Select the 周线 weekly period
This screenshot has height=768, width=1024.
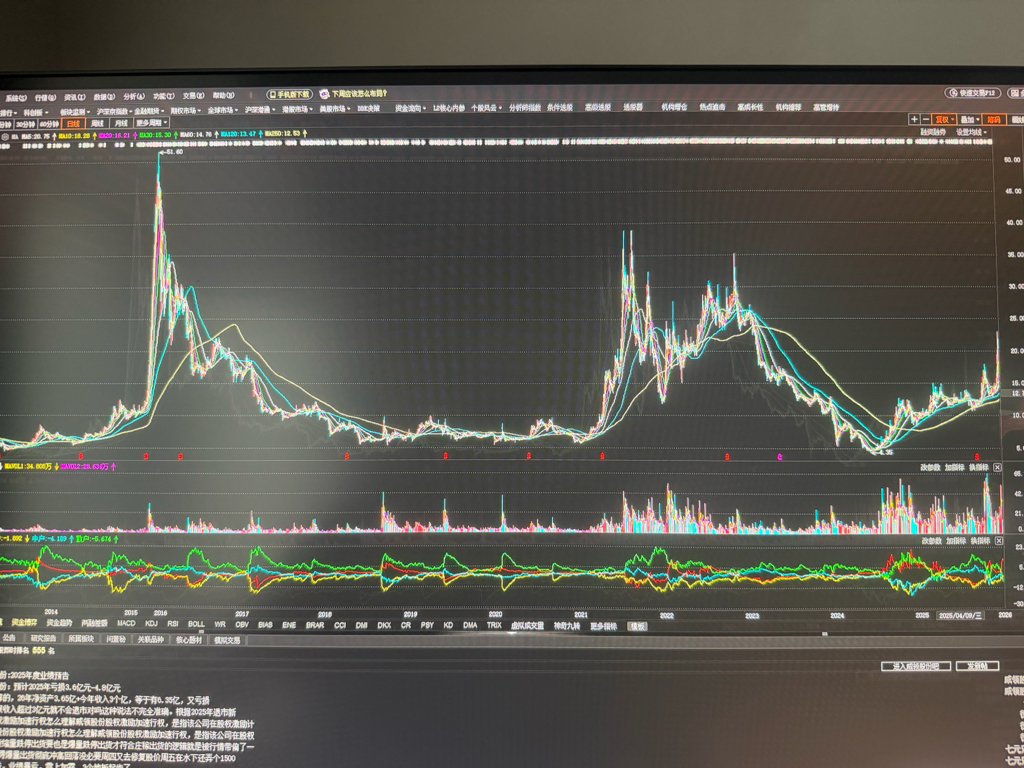point(97,123)
